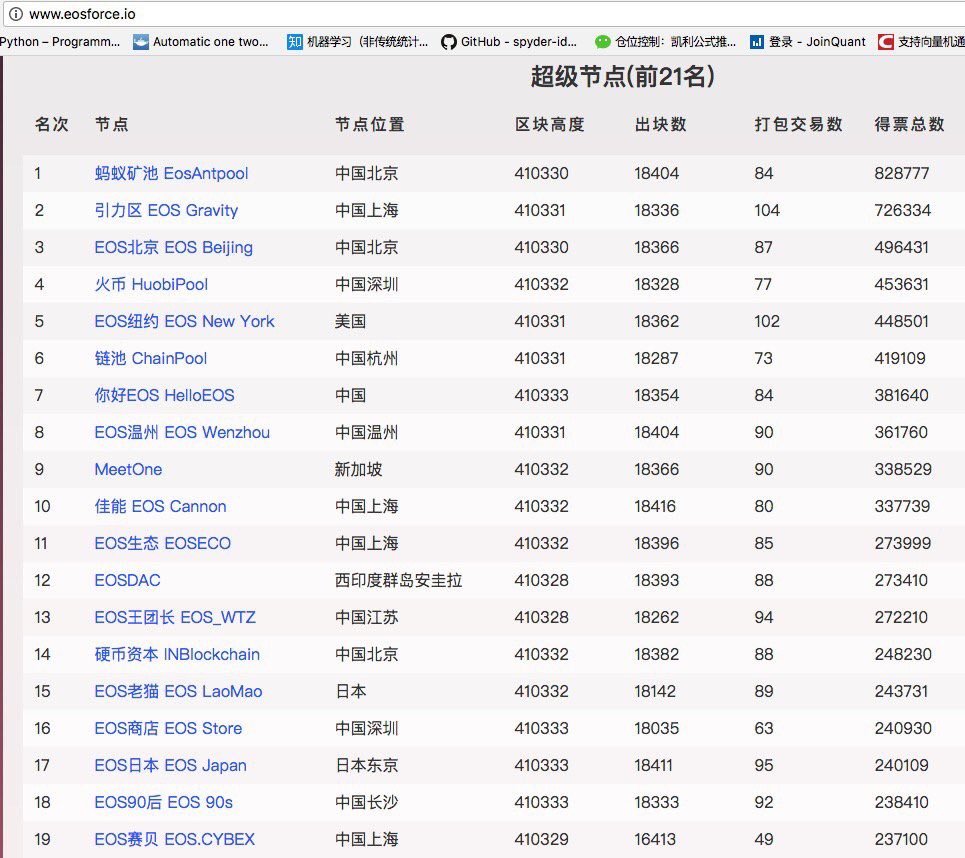Image resolution: width=965 pixels, height=858 pixels.
Task: Select vote total 381640 in HelloEOS row
Action: click(x=902, y=395)
